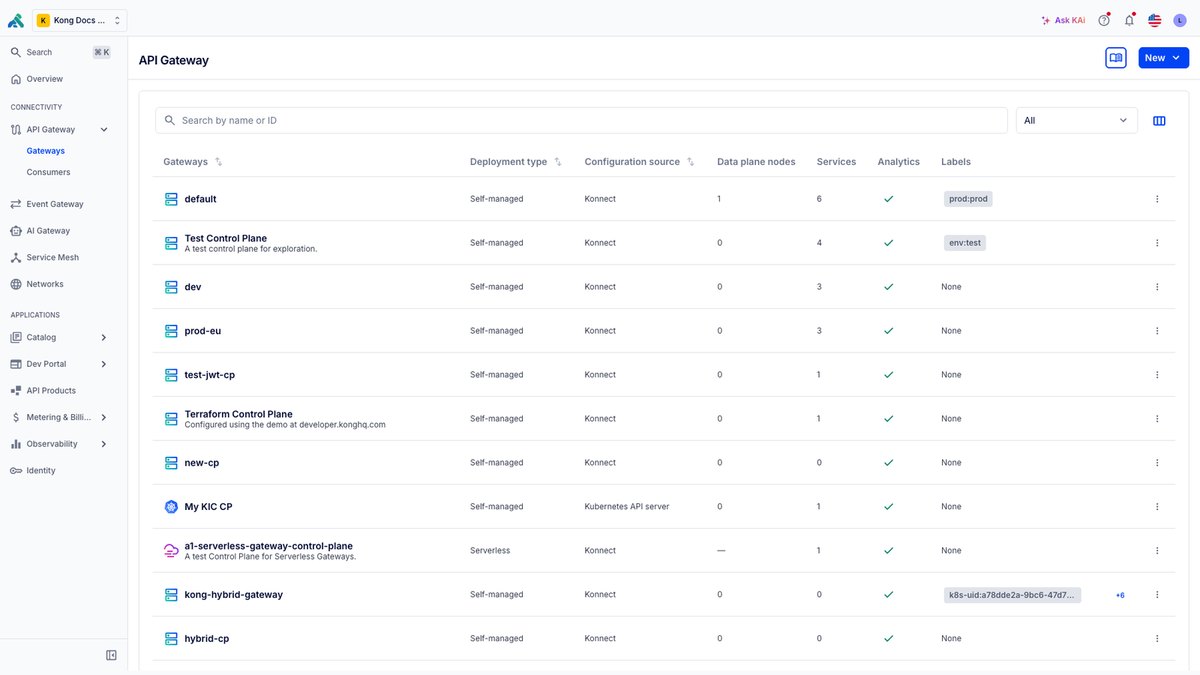The image size is (1200, 675).
Task: Click the Kong Konnect logo icon
Action: pyautogui.click(x=15, y=20)
